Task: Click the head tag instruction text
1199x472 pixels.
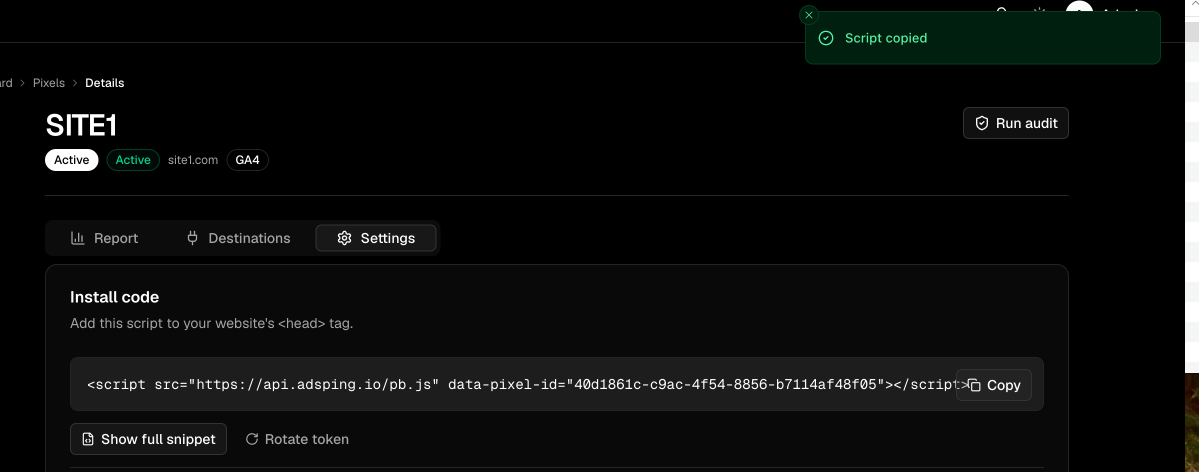Action: coord(212,324)
